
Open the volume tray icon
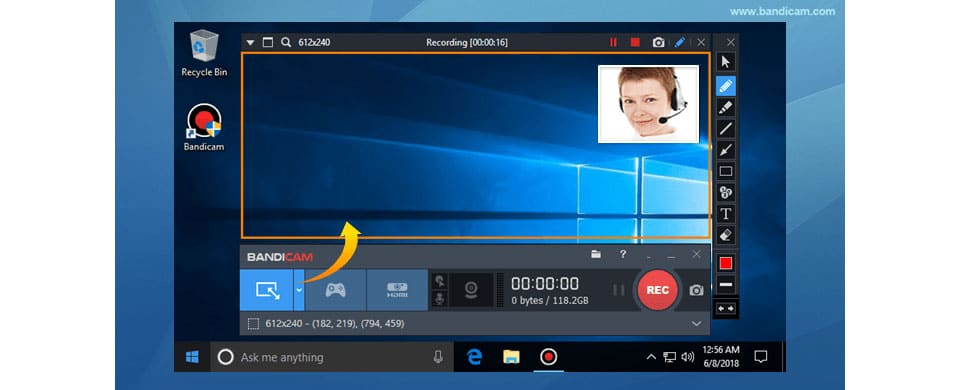click(688, 357)
